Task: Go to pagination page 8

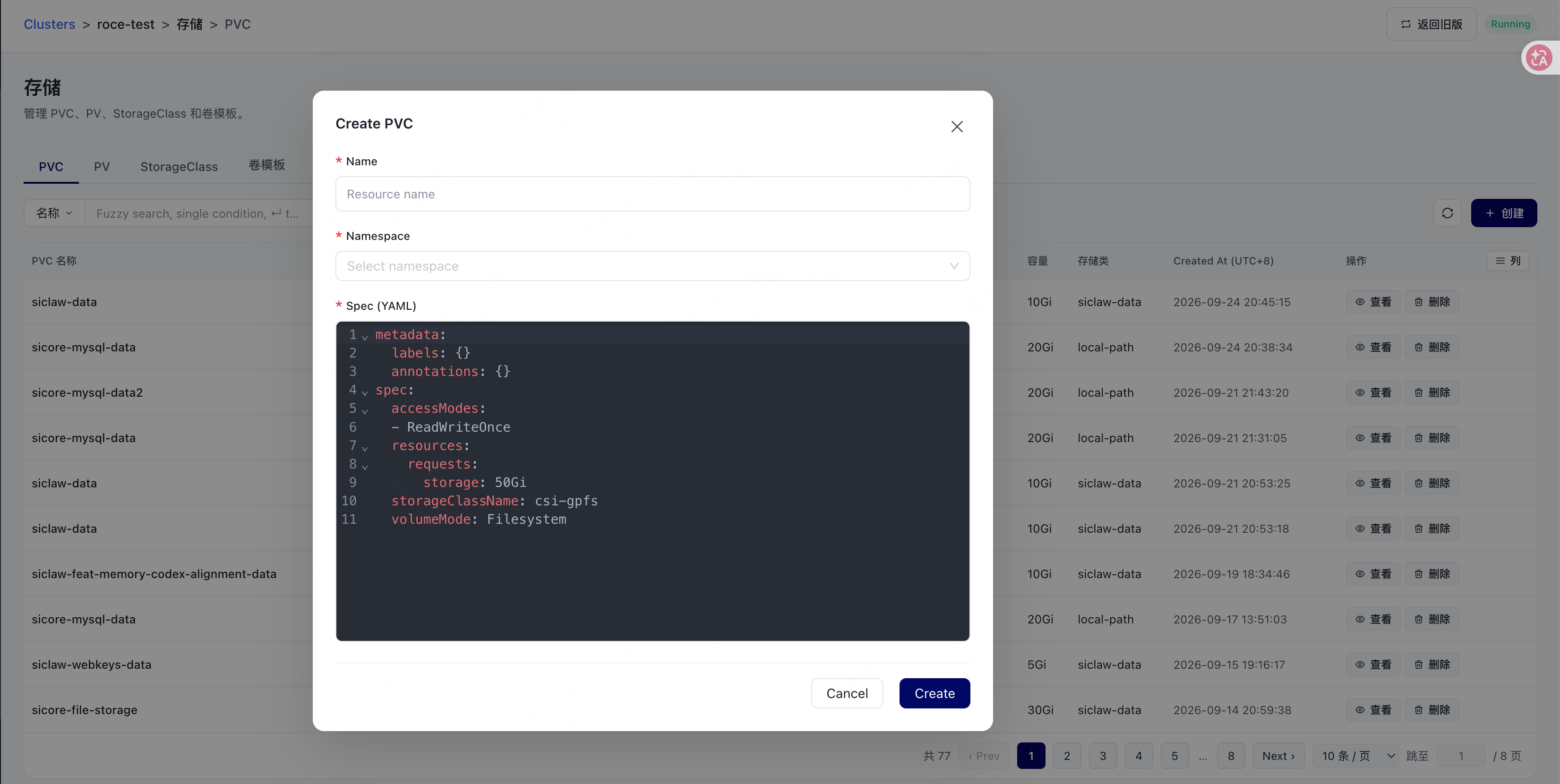Action: click(x=1231, y=756)
